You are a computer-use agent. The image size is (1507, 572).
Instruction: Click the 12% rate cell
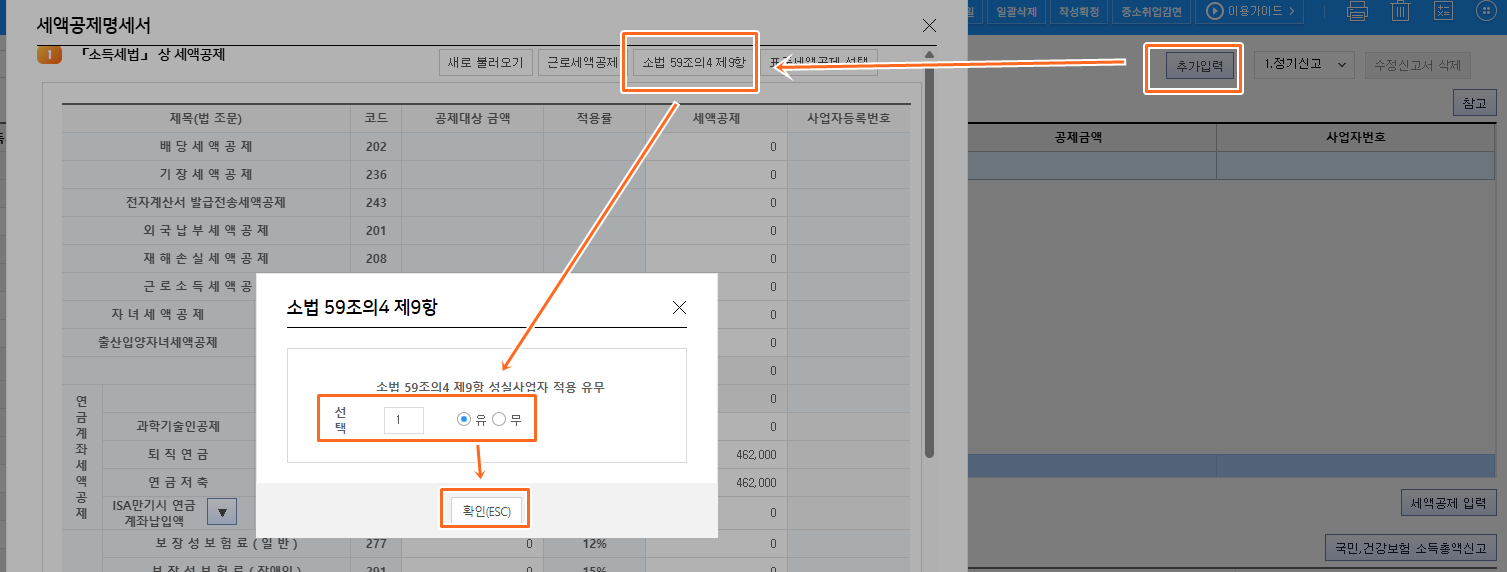595,544
